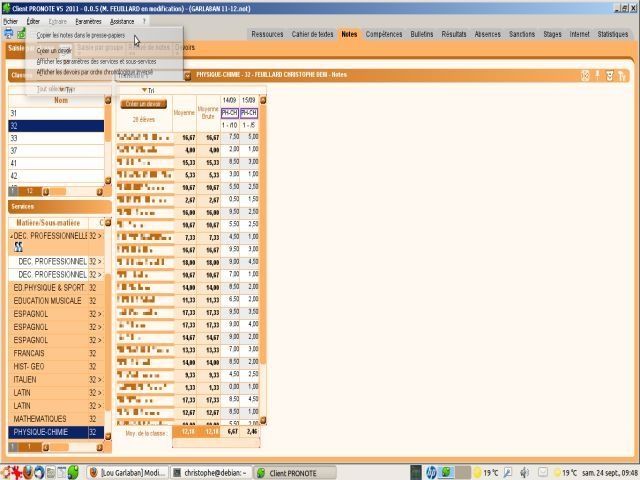This screenshot has width=640, height=480.
Task: Click the clock showing sam. 24 sept.
Action: point(610,473)
